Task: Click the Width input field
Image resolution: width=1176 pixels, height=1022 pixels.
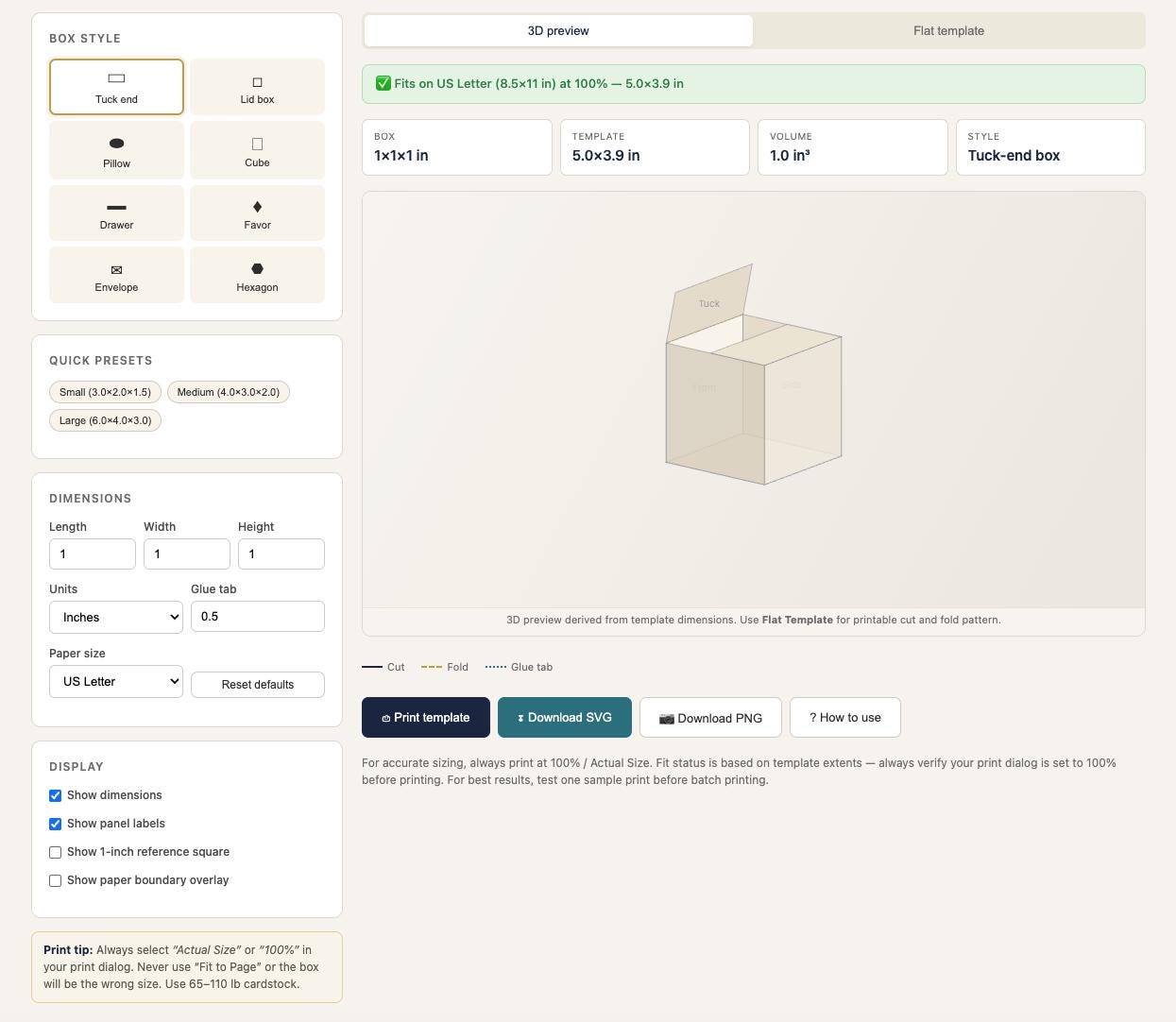Action: tap(187, 554)
